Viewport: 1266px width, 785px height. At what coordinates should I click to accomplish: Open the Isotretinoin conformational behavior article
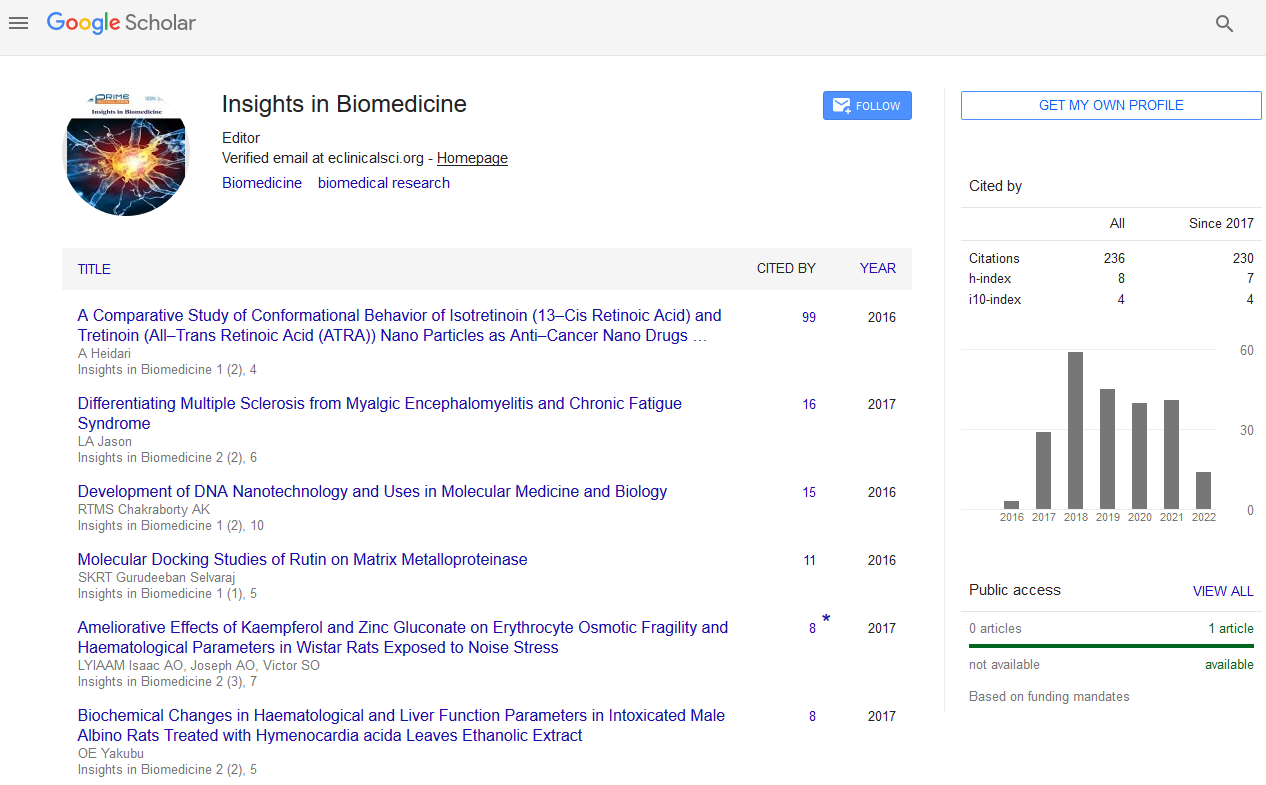click(399, 325)
